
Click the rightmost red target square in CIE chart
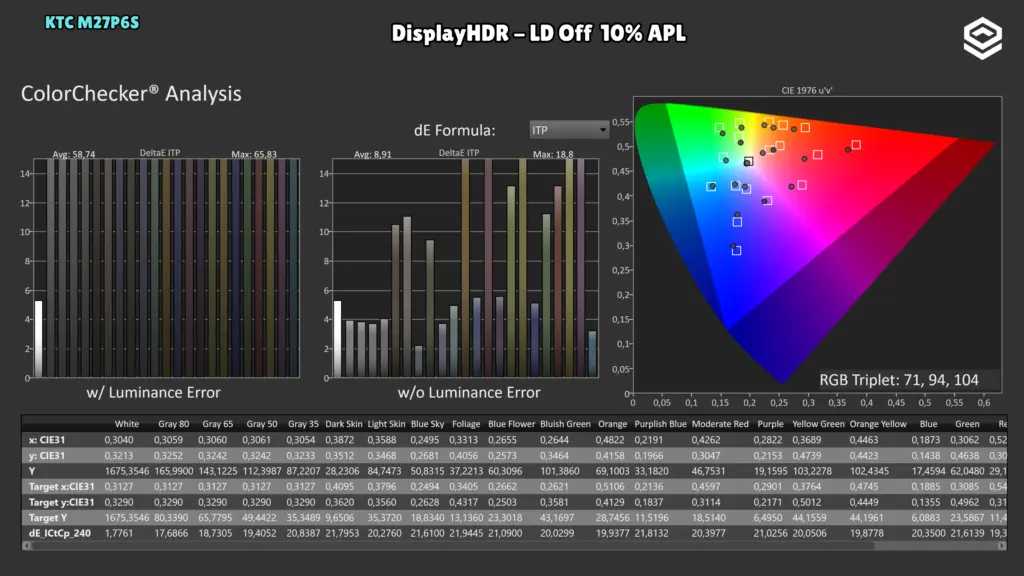tap(856, 145)
